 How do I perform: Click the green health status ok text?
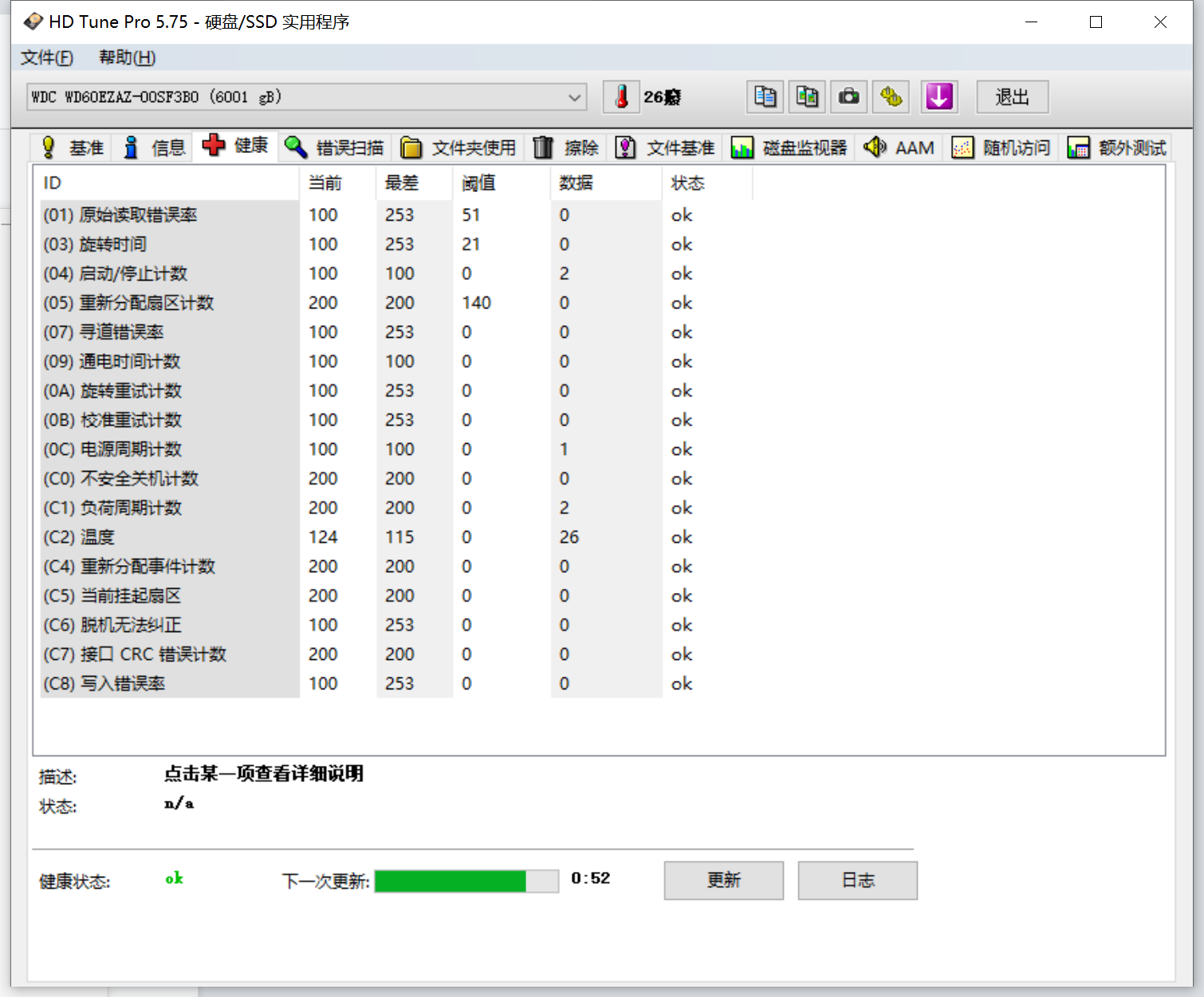pyautogui.click(x=175, y=878)
